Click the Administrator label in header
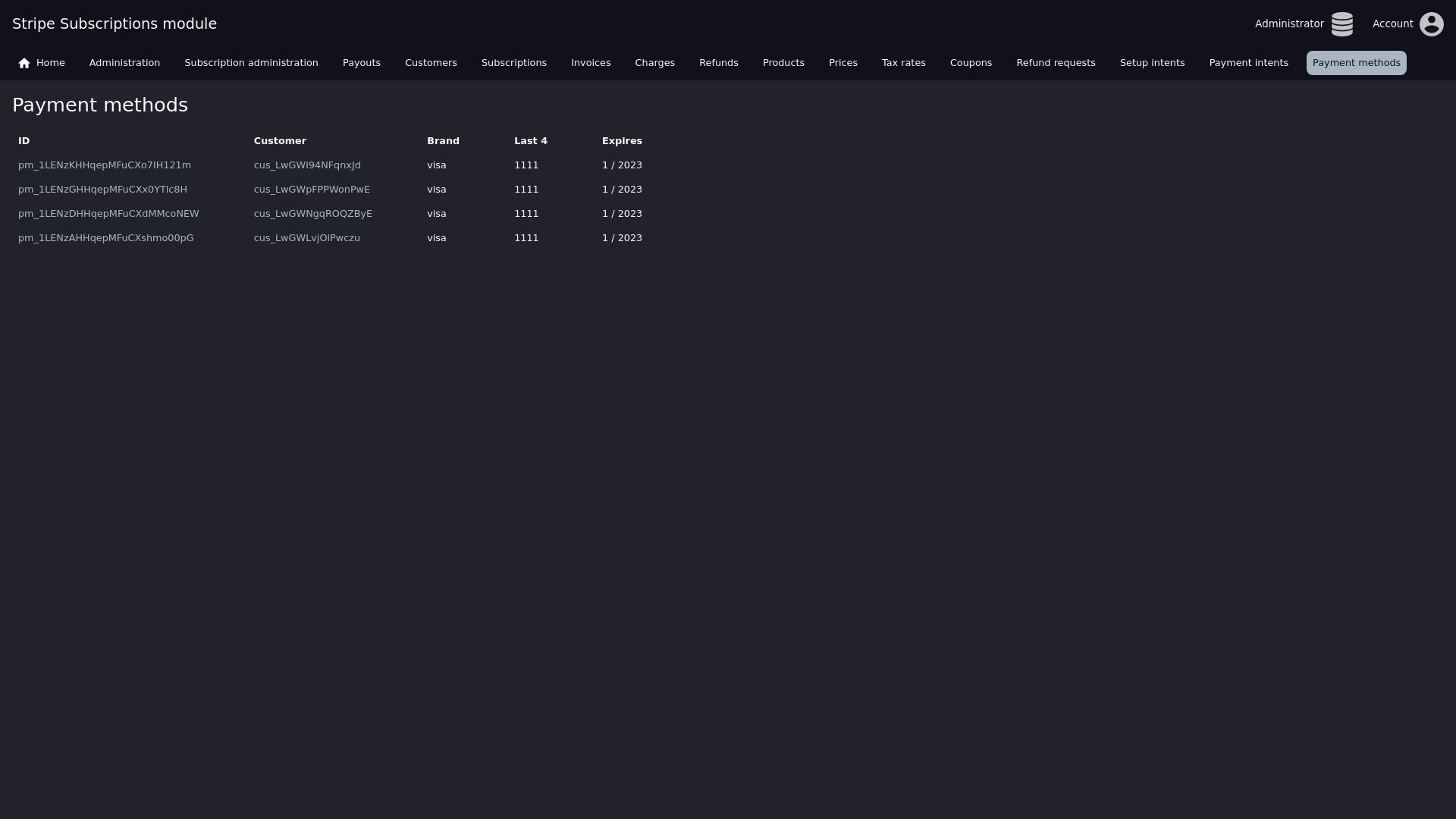The width and height of the screenshot is (1456, 819). pos(1288,24)
